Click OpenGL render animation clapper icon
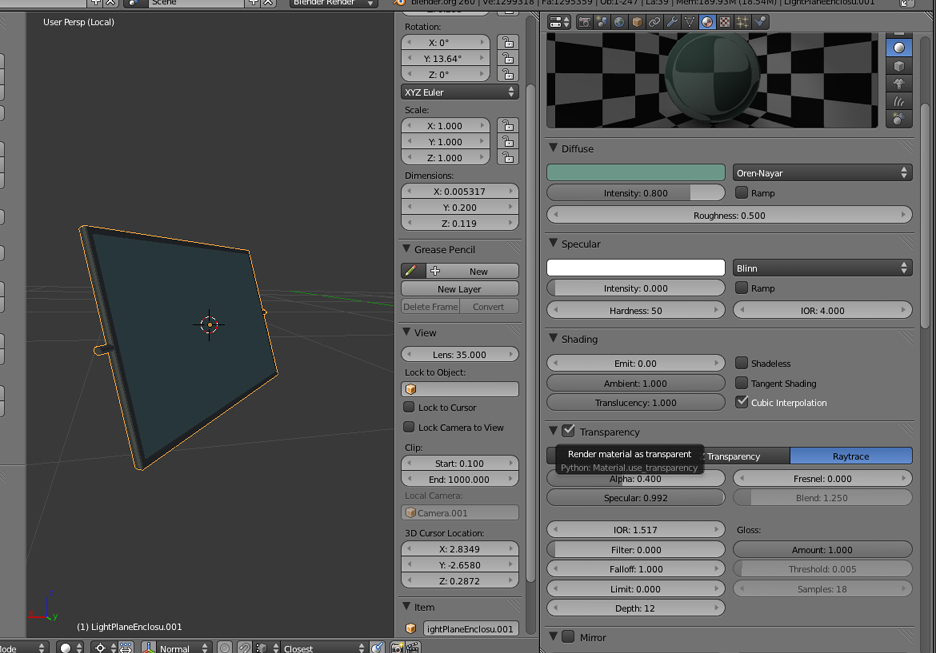Image resolution: width=936 pixels, height=653 pixels. coord(412,648)
